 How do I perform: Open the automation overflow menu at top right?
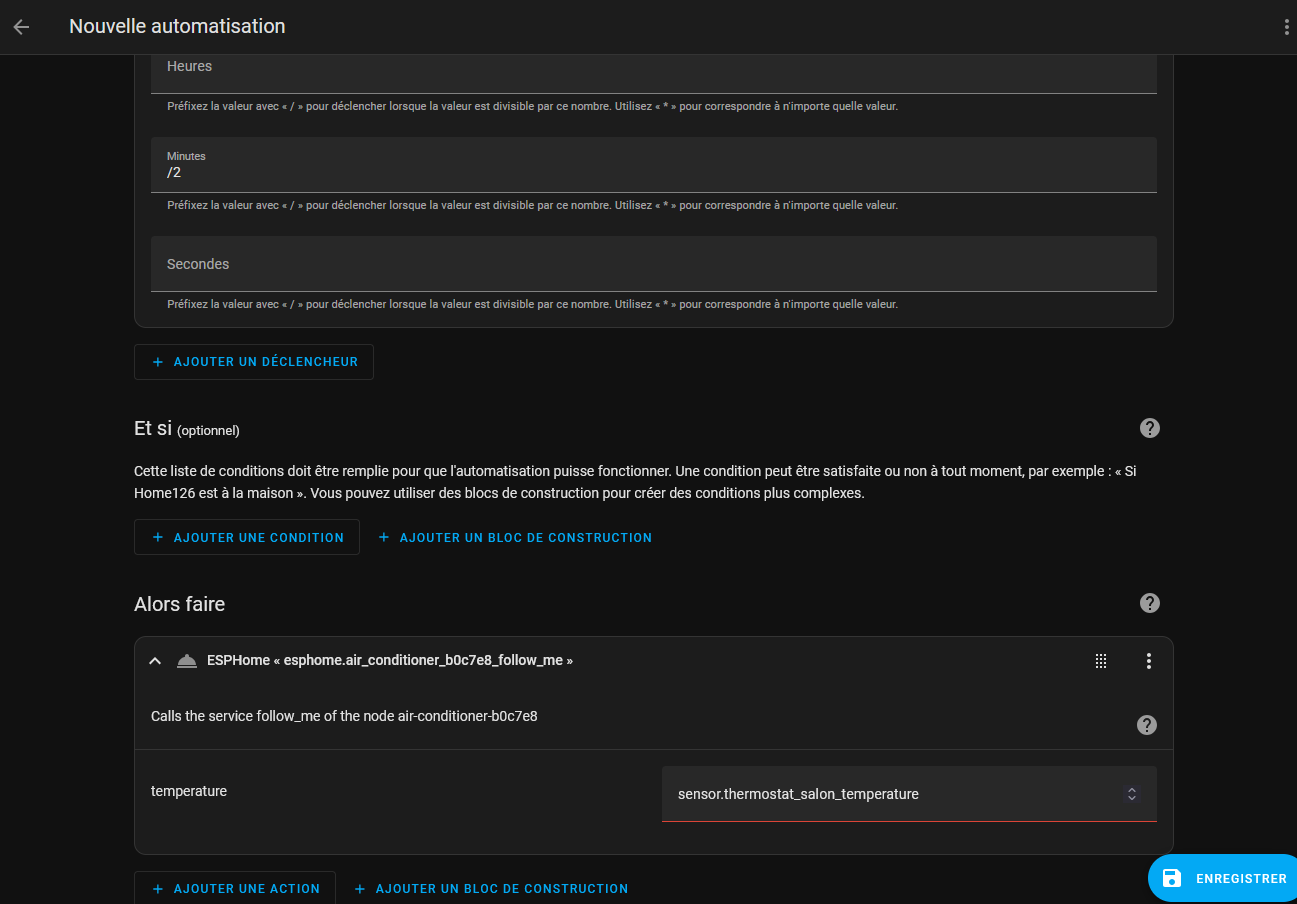click(1286, 27)
